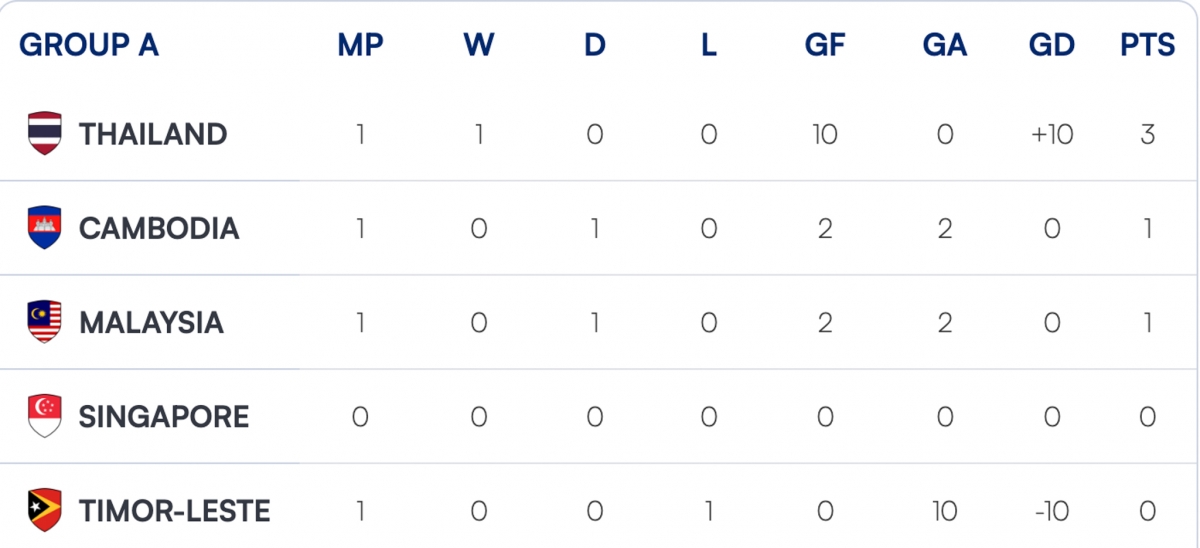Click the W column header
This screenshot has width=1200, height=548.
479,45
